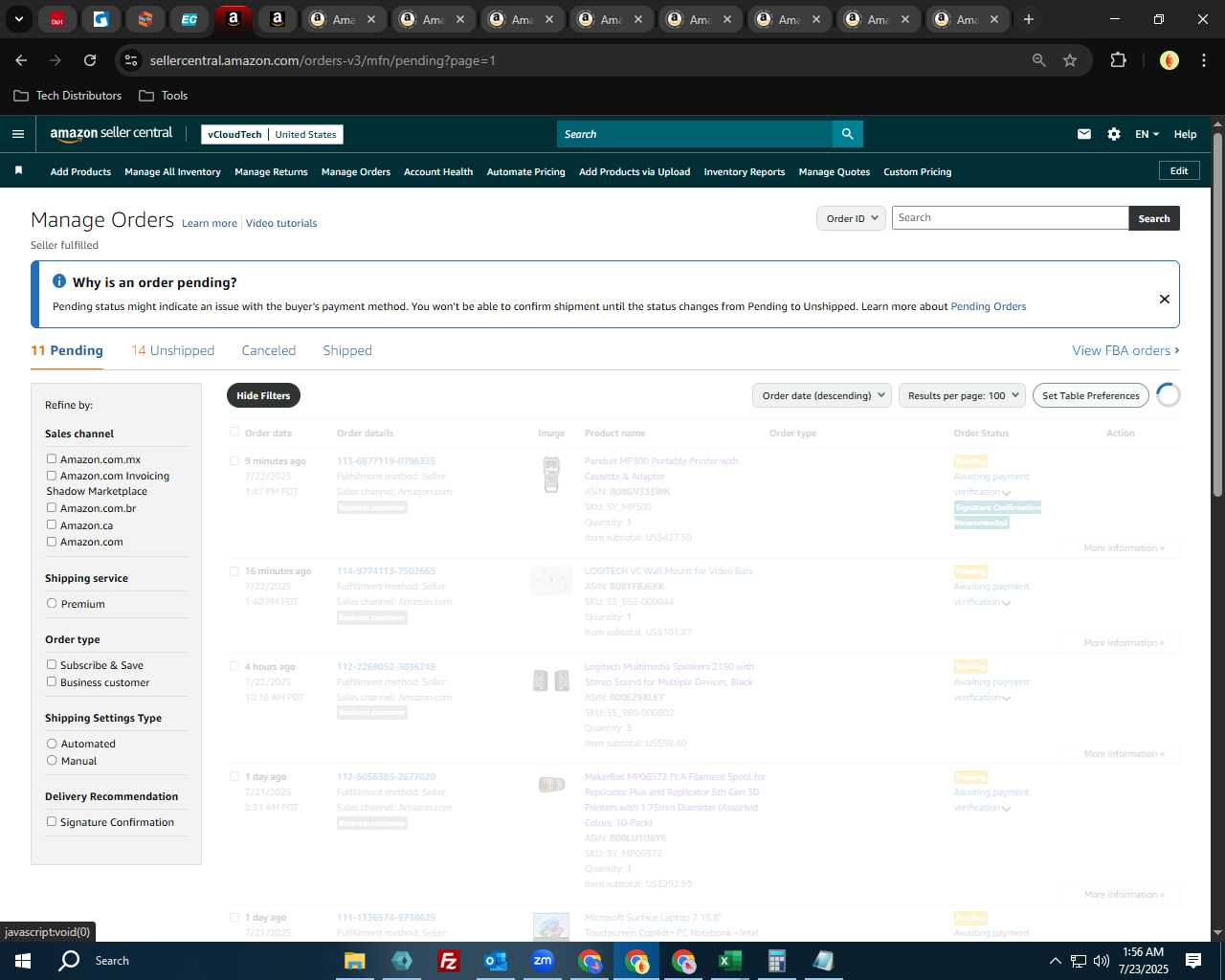Open Pending Orders help link

(x=989, y=306)
